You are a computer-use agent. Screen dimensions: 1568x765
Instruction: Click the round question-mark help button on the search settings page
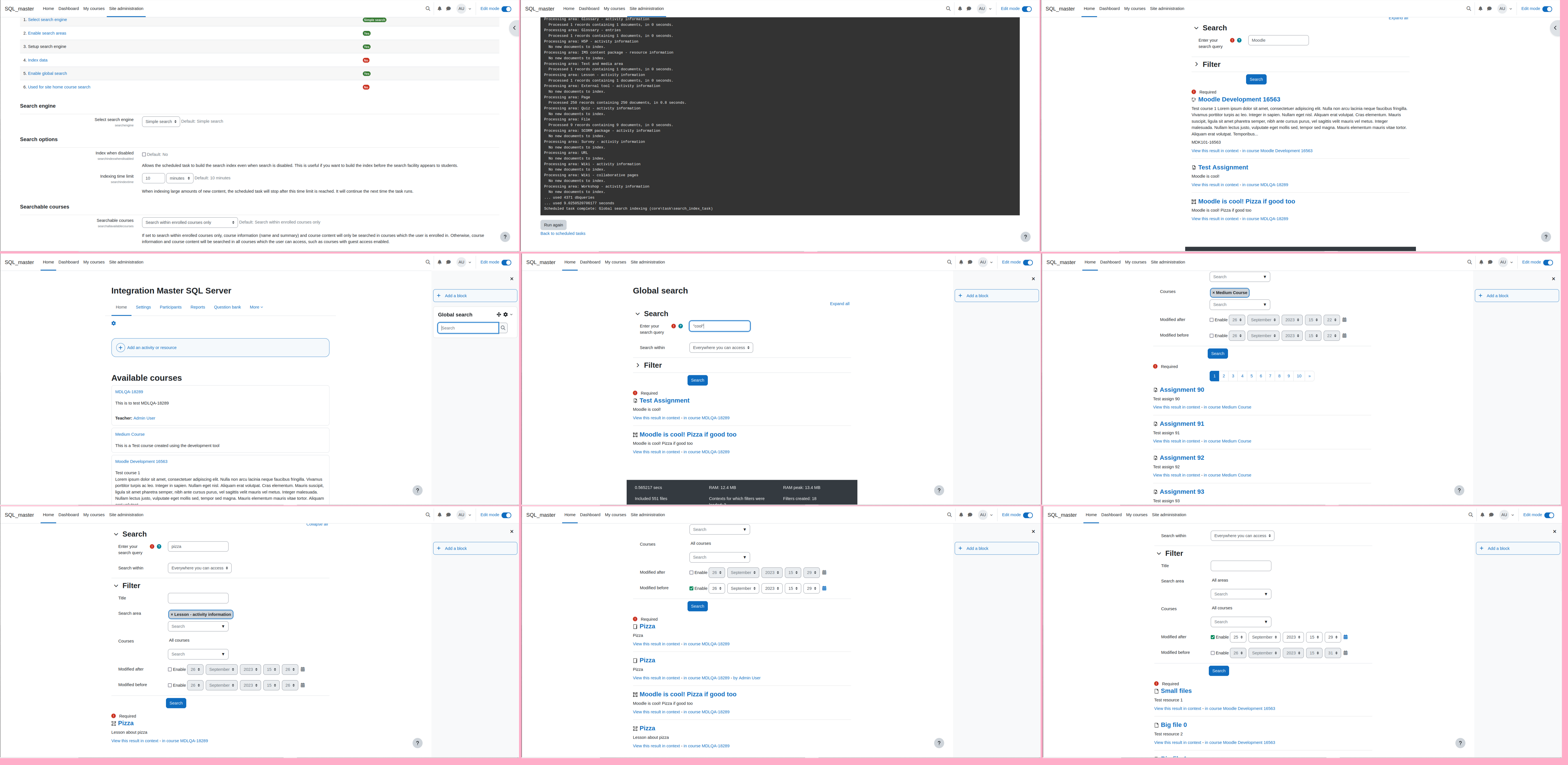(505, 237)
